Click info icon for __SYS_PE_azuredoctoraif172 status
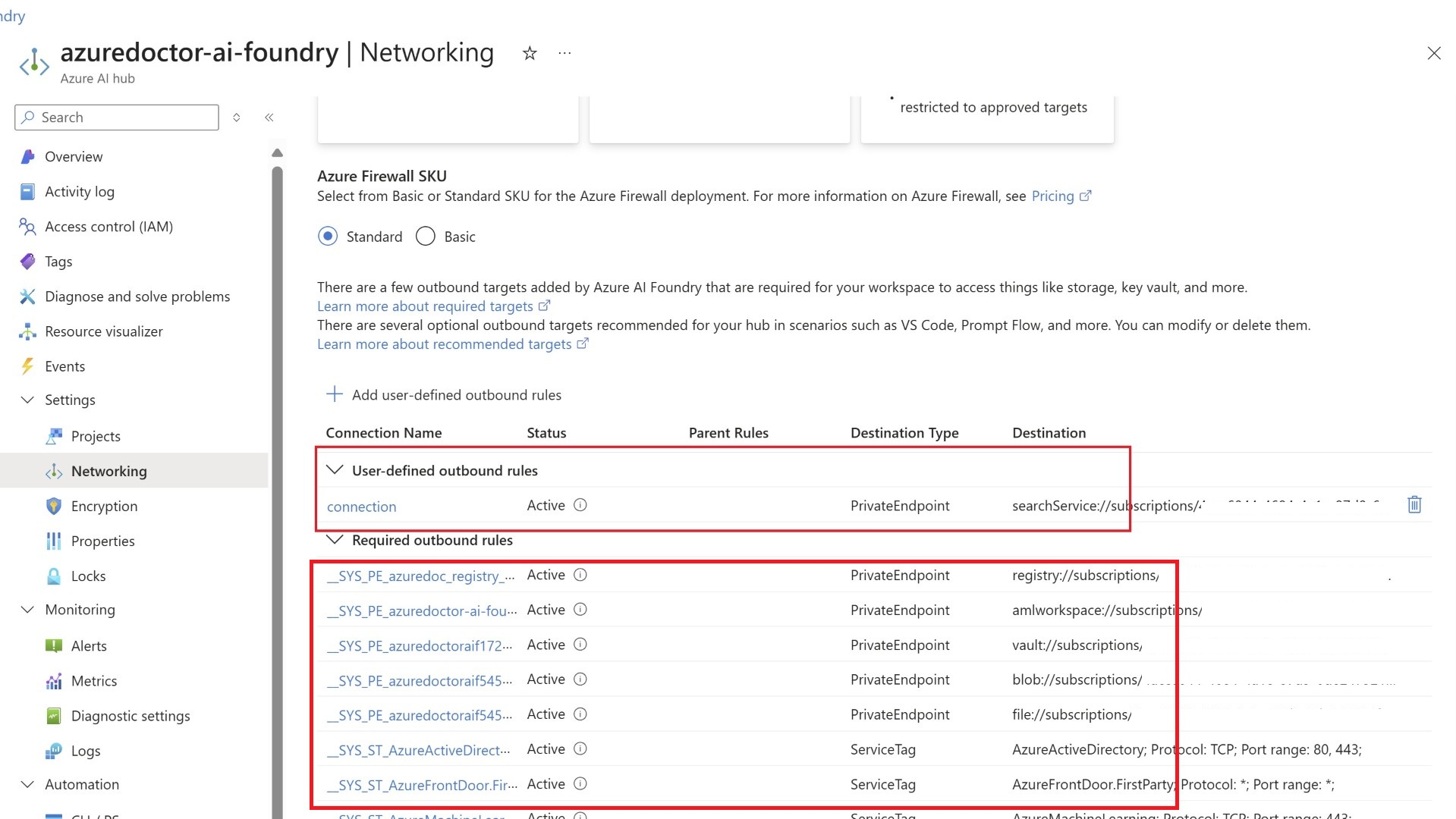Screen dimensions: 1456x819 (x=580, y=645)
